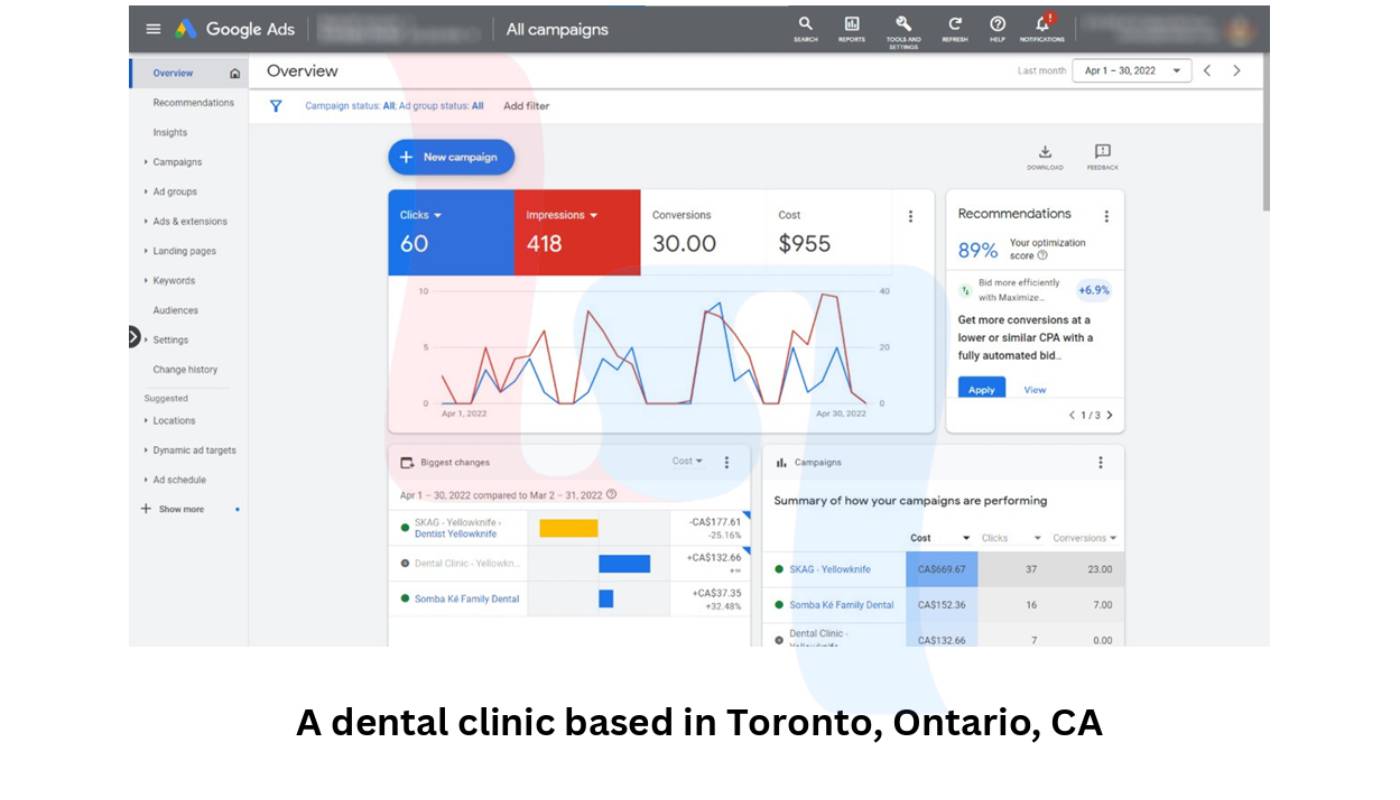Open the Reports icon

point(851,25)
